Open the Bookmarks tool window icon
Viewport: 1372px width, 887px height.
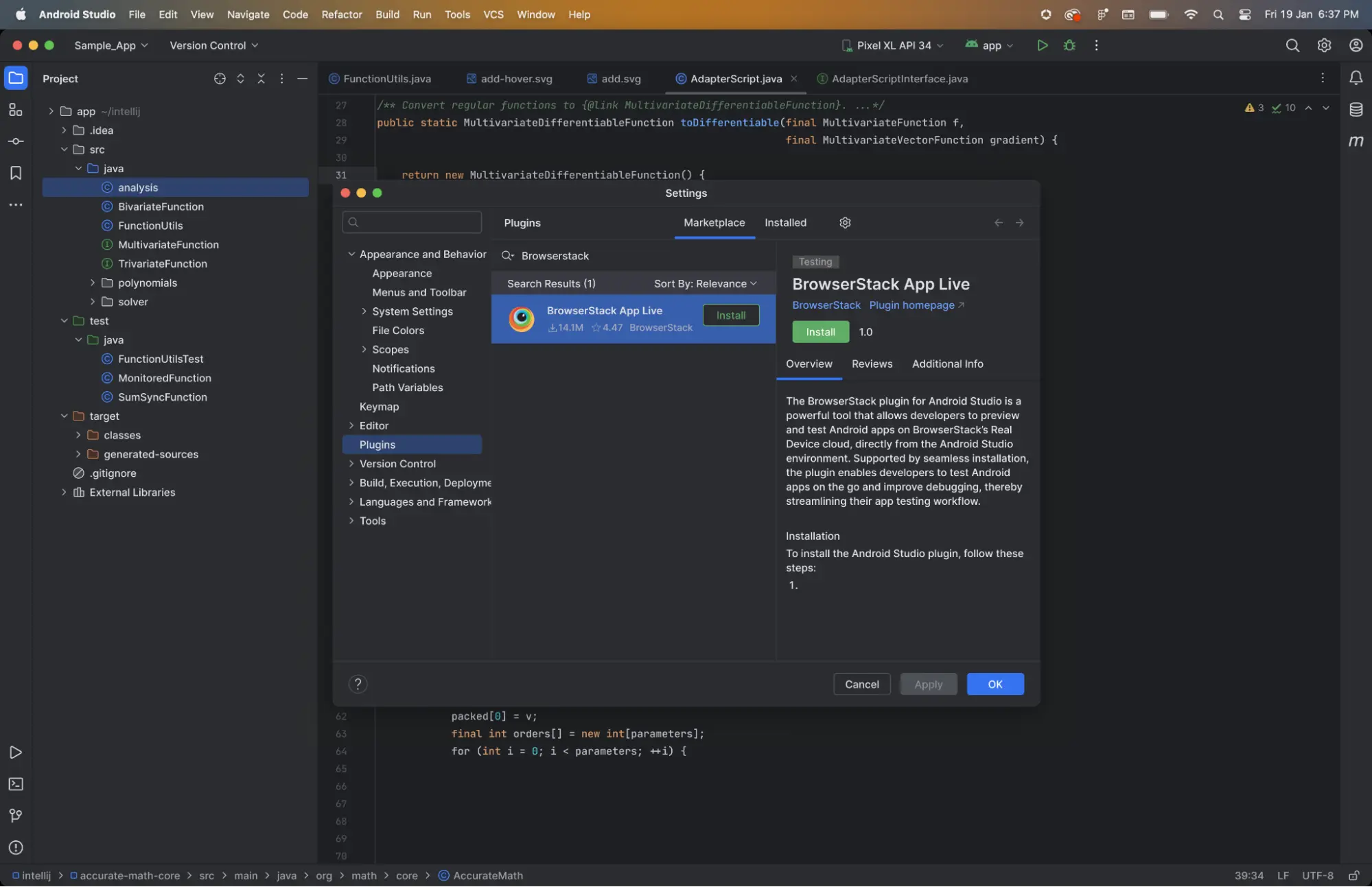click(x=15, y=173)
